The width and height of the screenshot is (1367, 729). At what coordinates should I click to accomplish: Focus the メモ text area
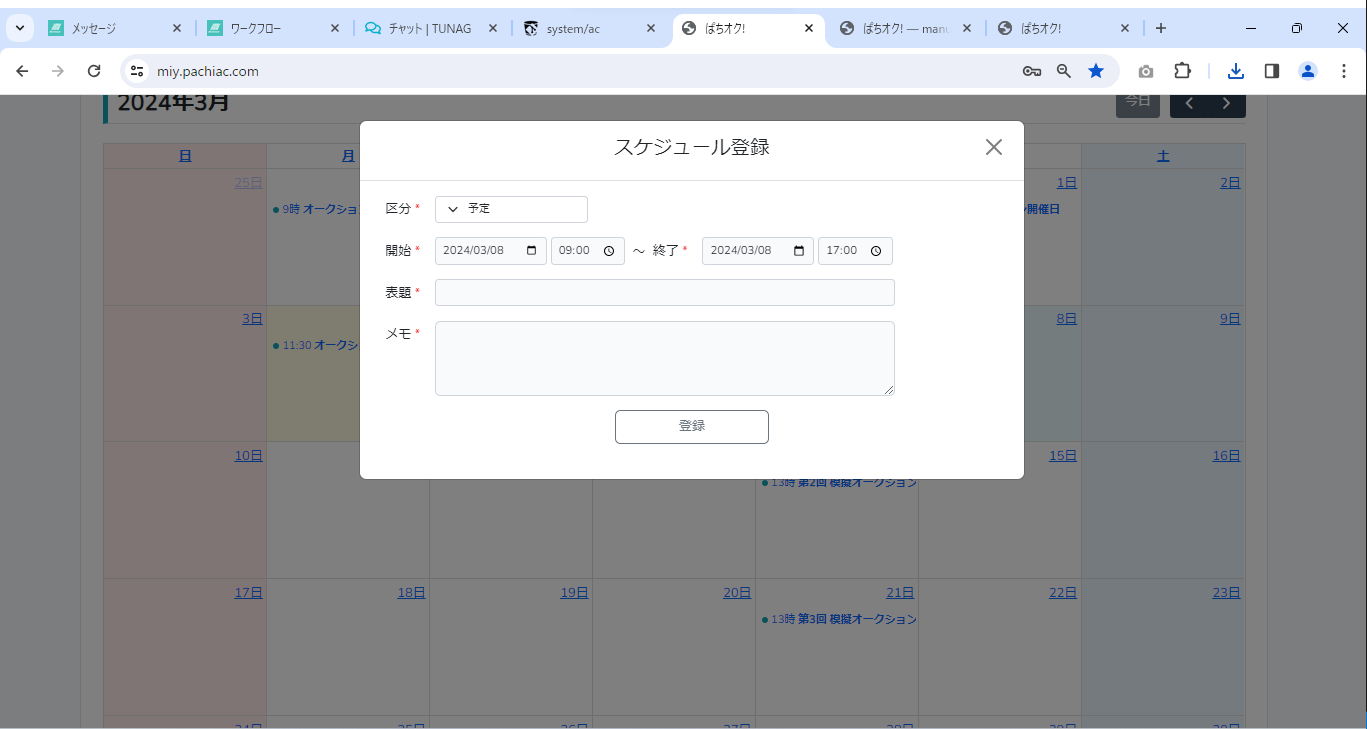pyautogui.click(x=665, y=358)
